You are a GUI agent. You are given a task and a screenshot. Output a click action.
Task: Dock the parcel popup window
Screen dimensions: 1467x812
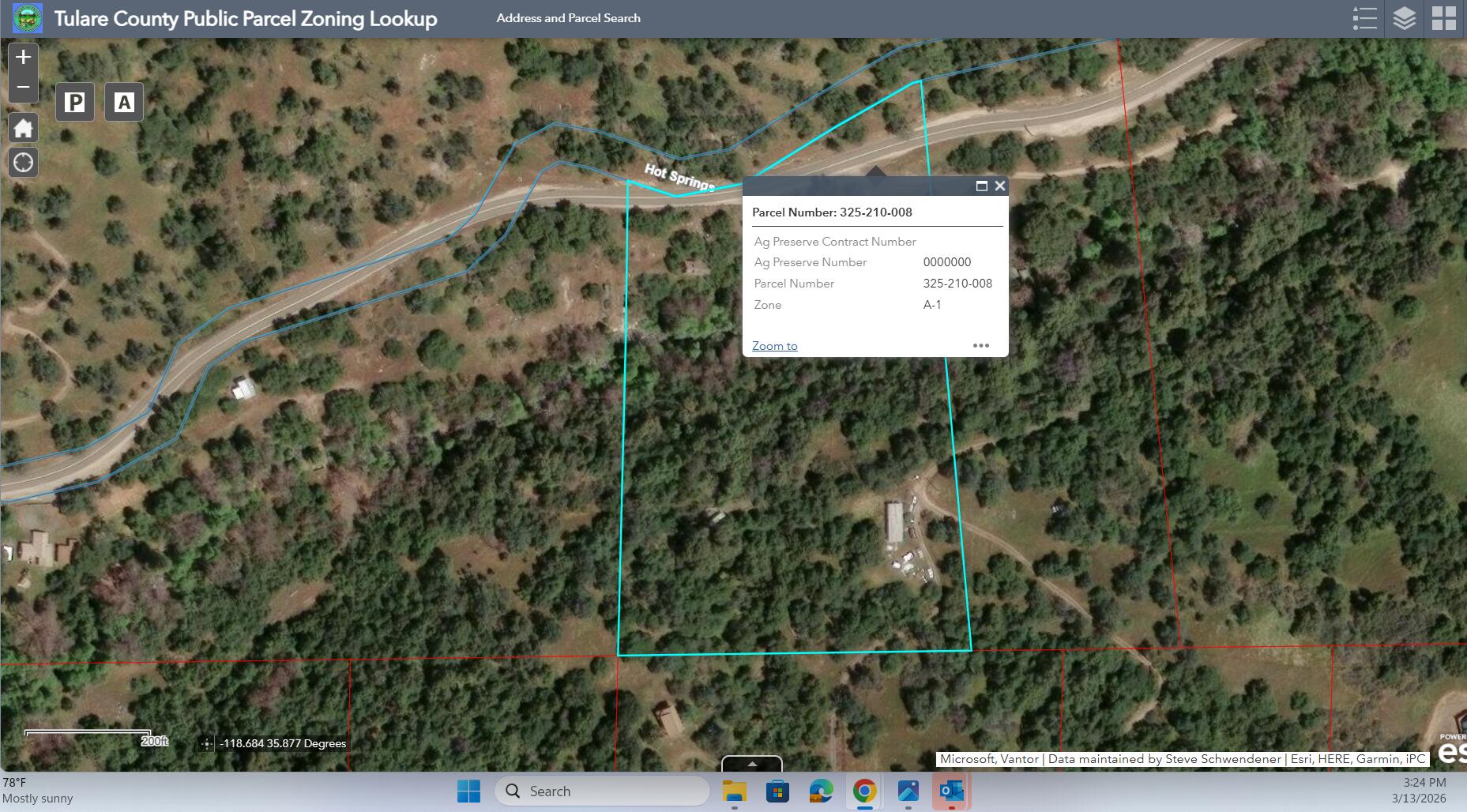tap(982, 186)
